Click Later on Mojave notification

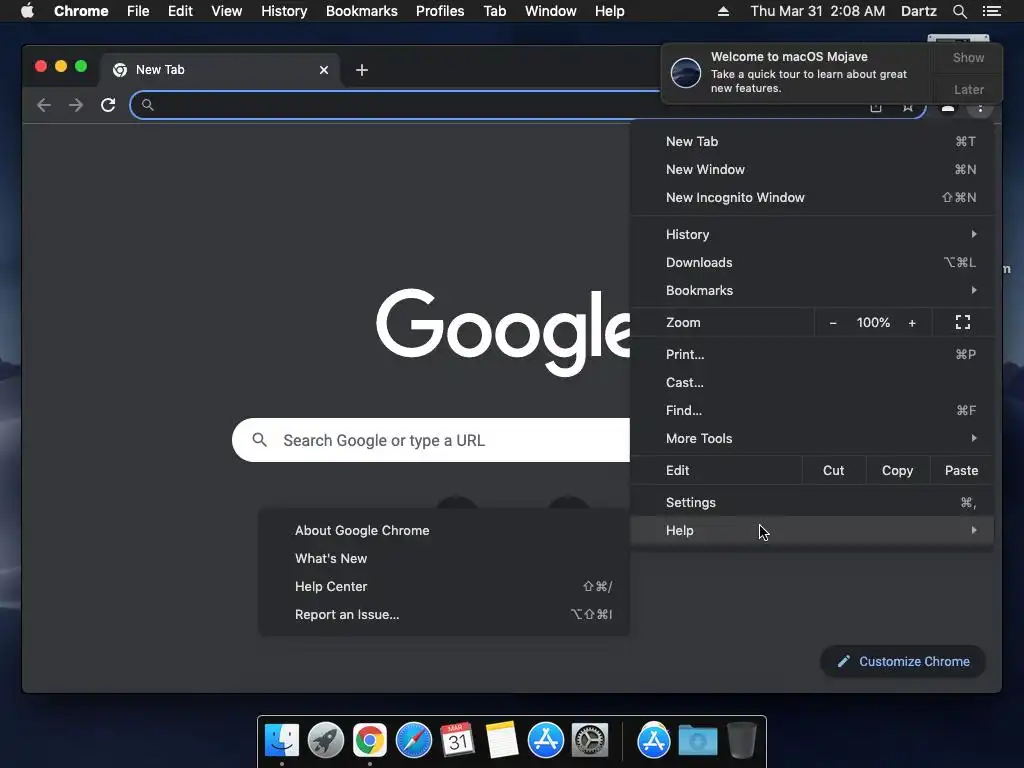[x=968, y=89]
